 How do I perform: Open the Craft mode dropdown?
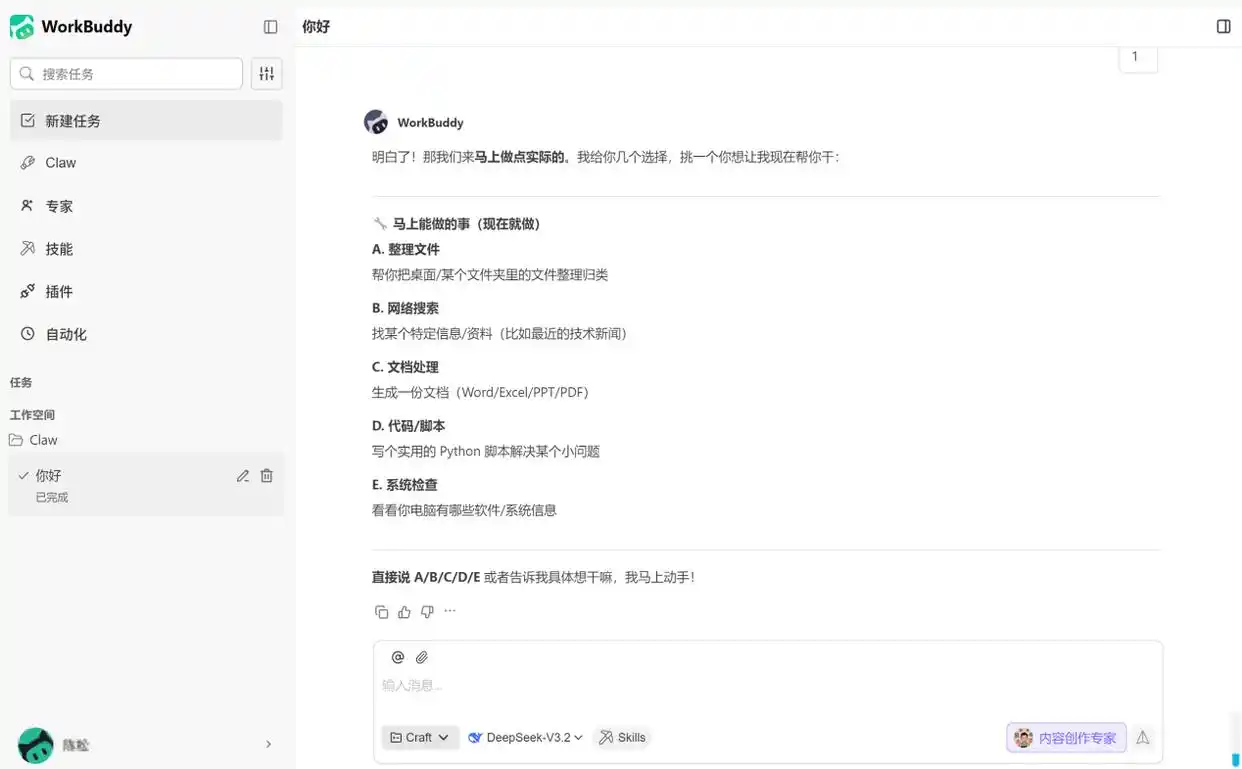(419, 737)
